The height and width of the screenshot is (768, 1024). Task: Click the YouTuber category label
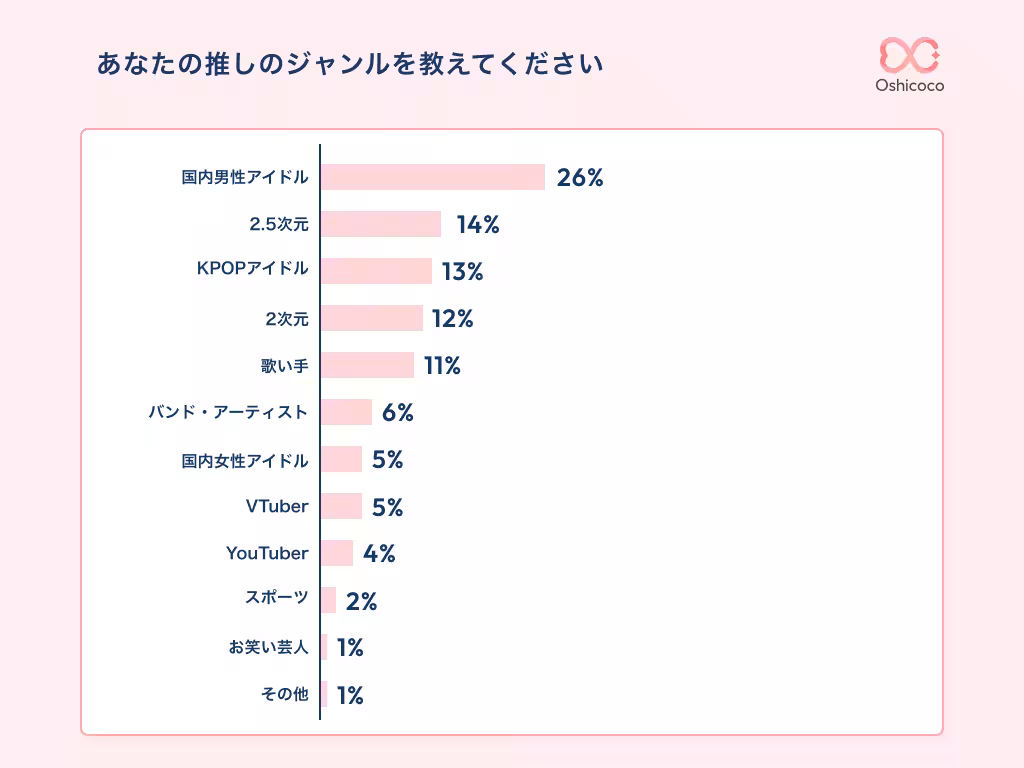[x=267, y=553]
